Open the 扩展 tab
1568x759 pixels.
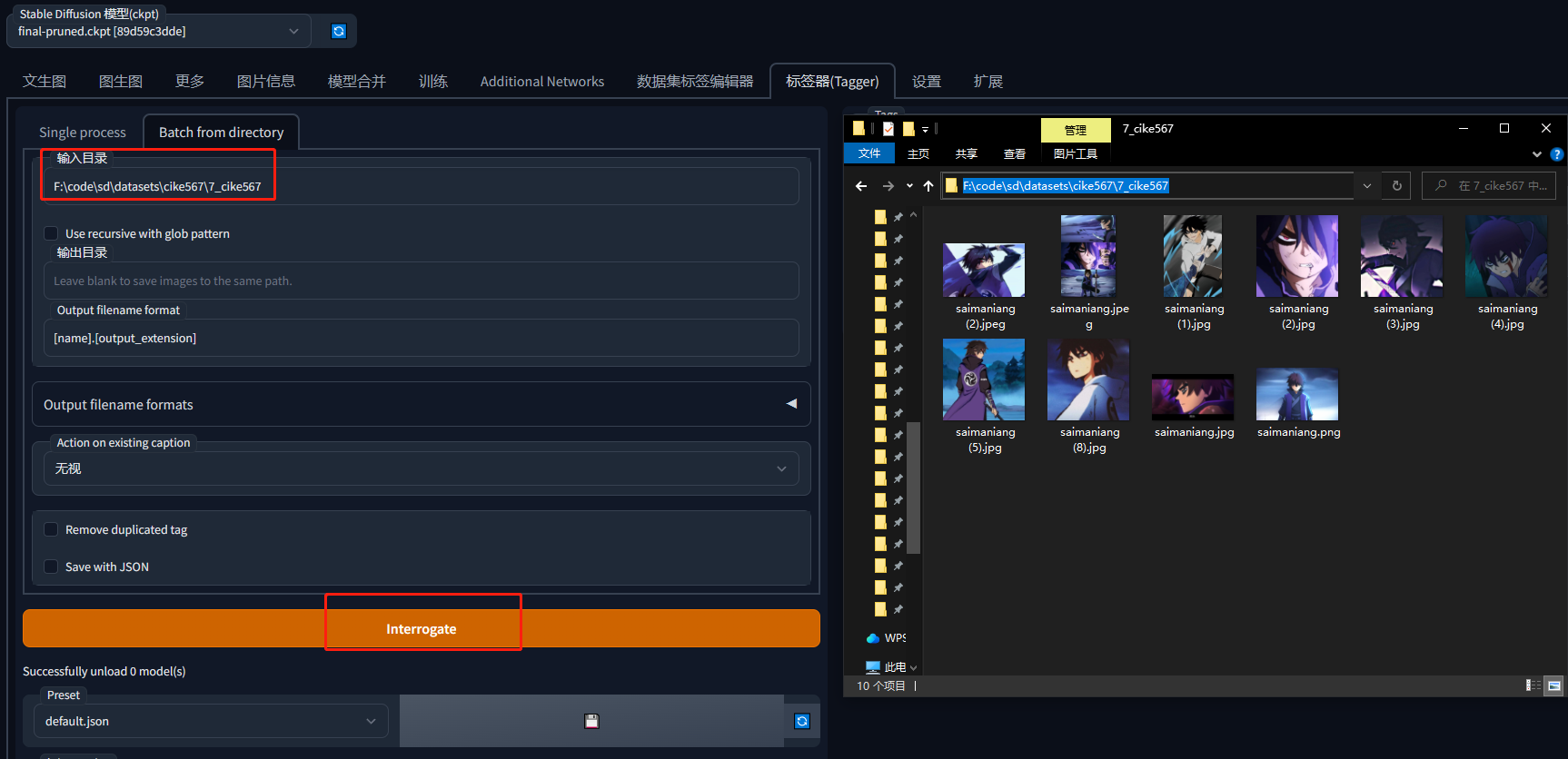(988, 82)
